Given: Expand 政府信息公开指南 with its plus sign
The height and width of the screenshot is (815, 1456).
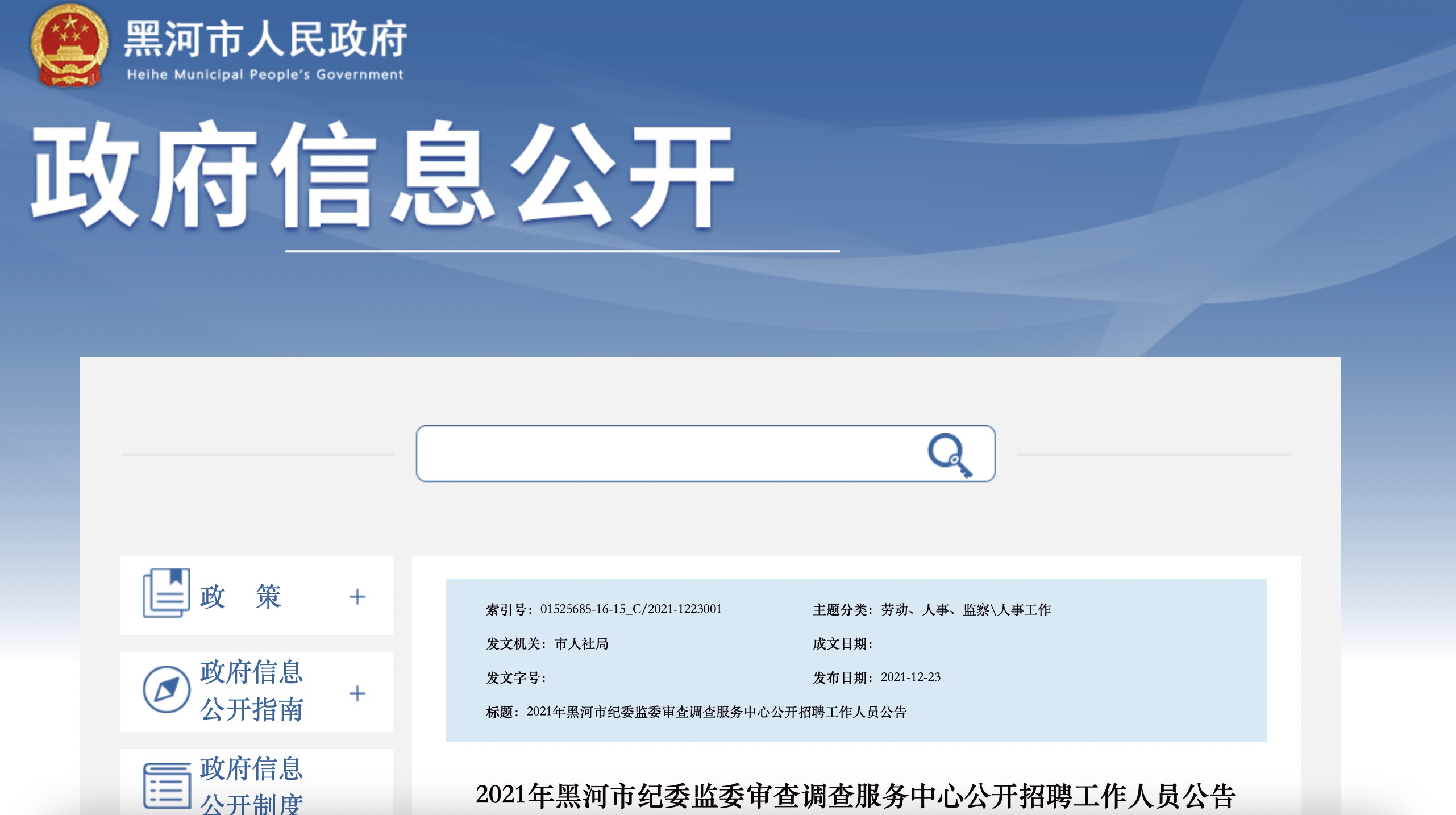Looking at the screenshot, I should click(357, 693).
